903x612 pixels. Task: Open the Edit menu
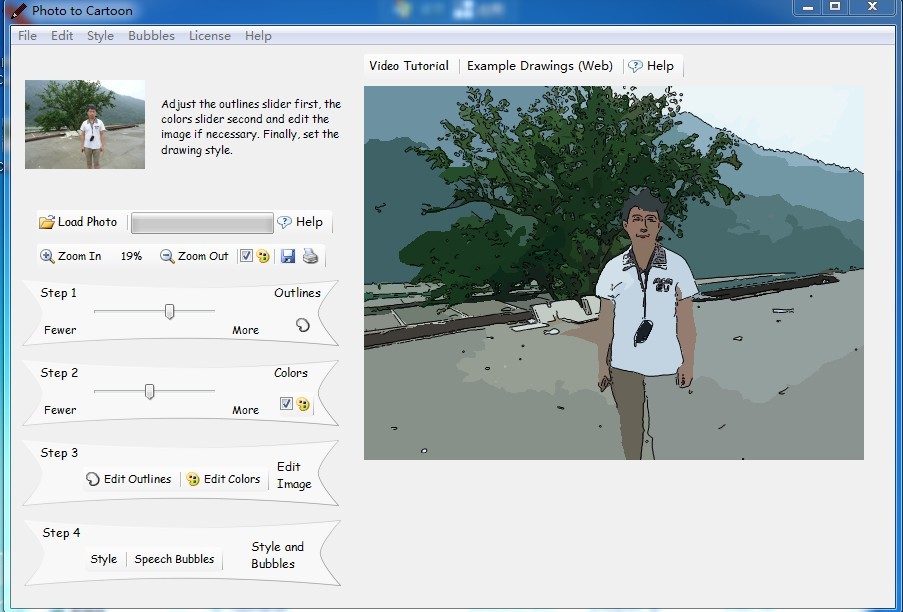click(x=62, y=36)
